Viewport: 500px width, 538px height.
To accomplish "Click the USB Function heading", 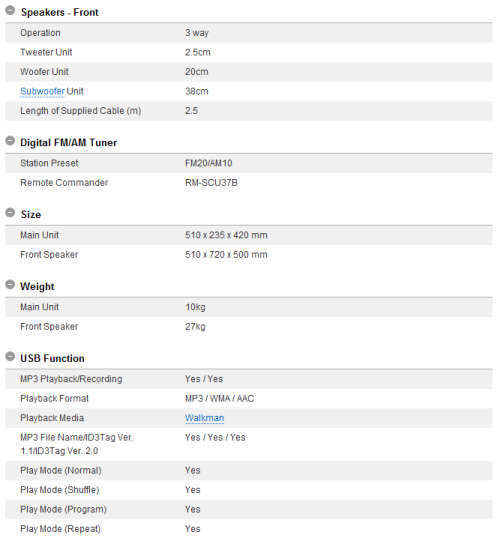I will [x=53, y=358].
